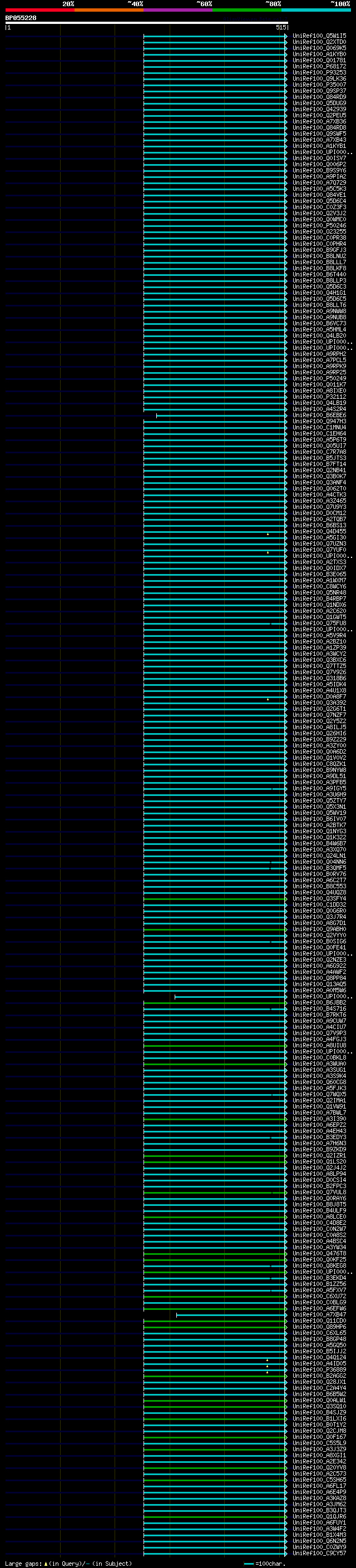This screenshot has width=356, height=1568.
Task: Open hit UniRef100_B6EBE6
Action: tap(319, 415)
